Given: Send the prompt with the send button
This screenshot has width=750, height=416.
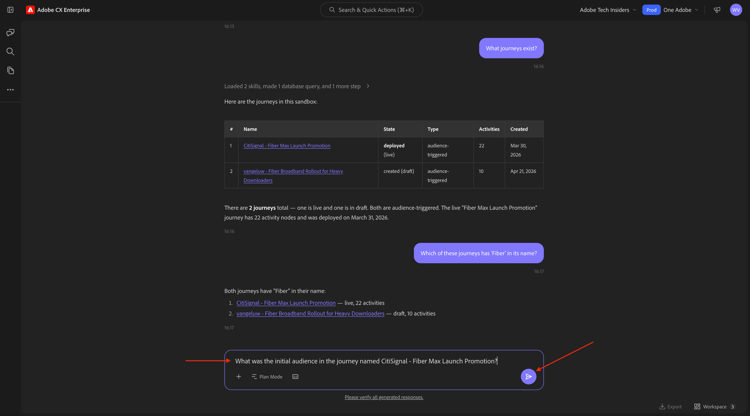Looking at the screenshot, I should pyautogui.click(x=528, y=377).
